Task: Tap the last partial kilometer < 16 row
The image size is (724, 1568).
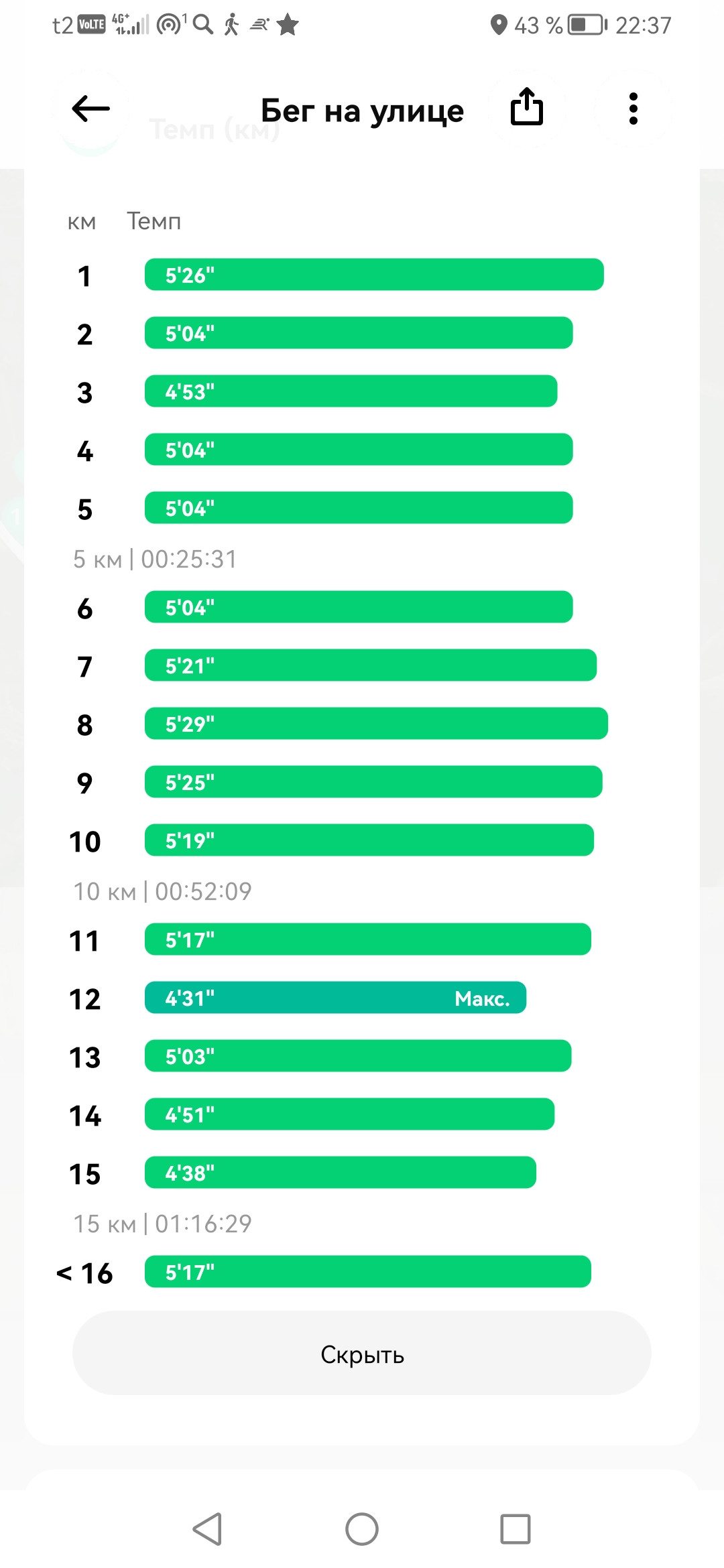Action: click(x=323, y=1272)
